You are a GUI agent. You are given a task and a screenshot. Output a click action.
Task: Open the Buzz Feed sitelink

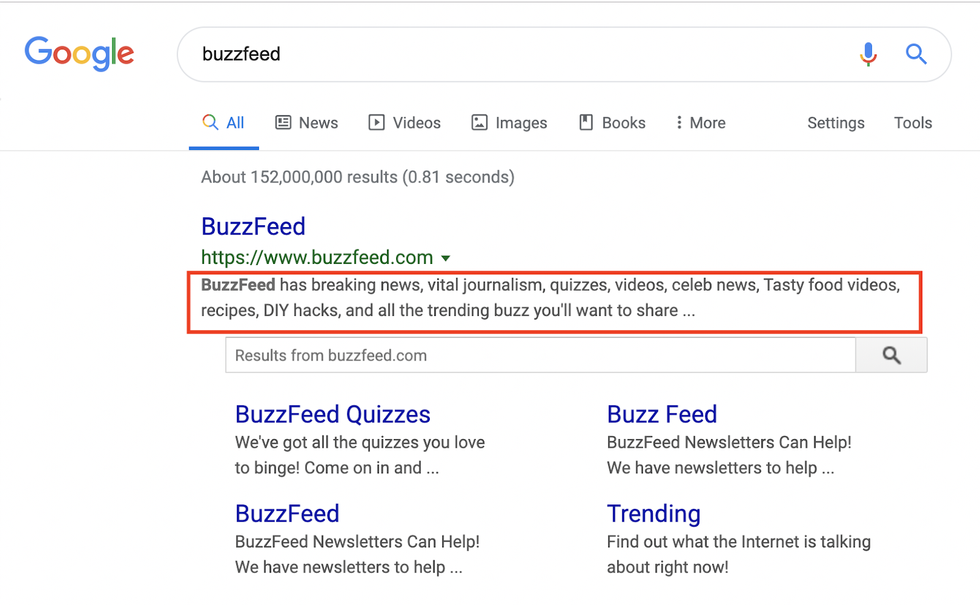pyautogui.click(x=661, y=415)
